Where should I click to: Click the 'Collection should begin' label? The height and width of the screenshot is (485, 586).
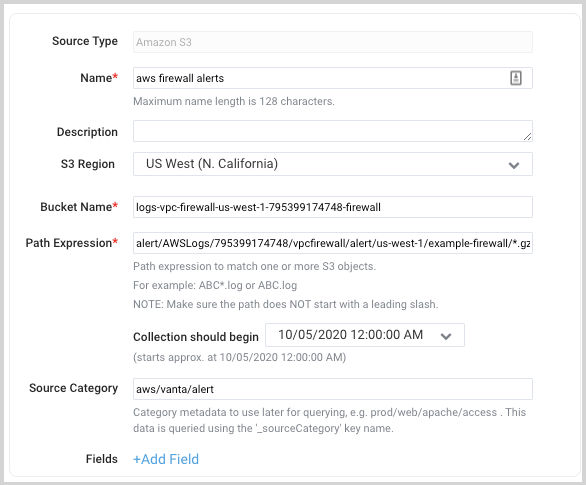[196, 337]
